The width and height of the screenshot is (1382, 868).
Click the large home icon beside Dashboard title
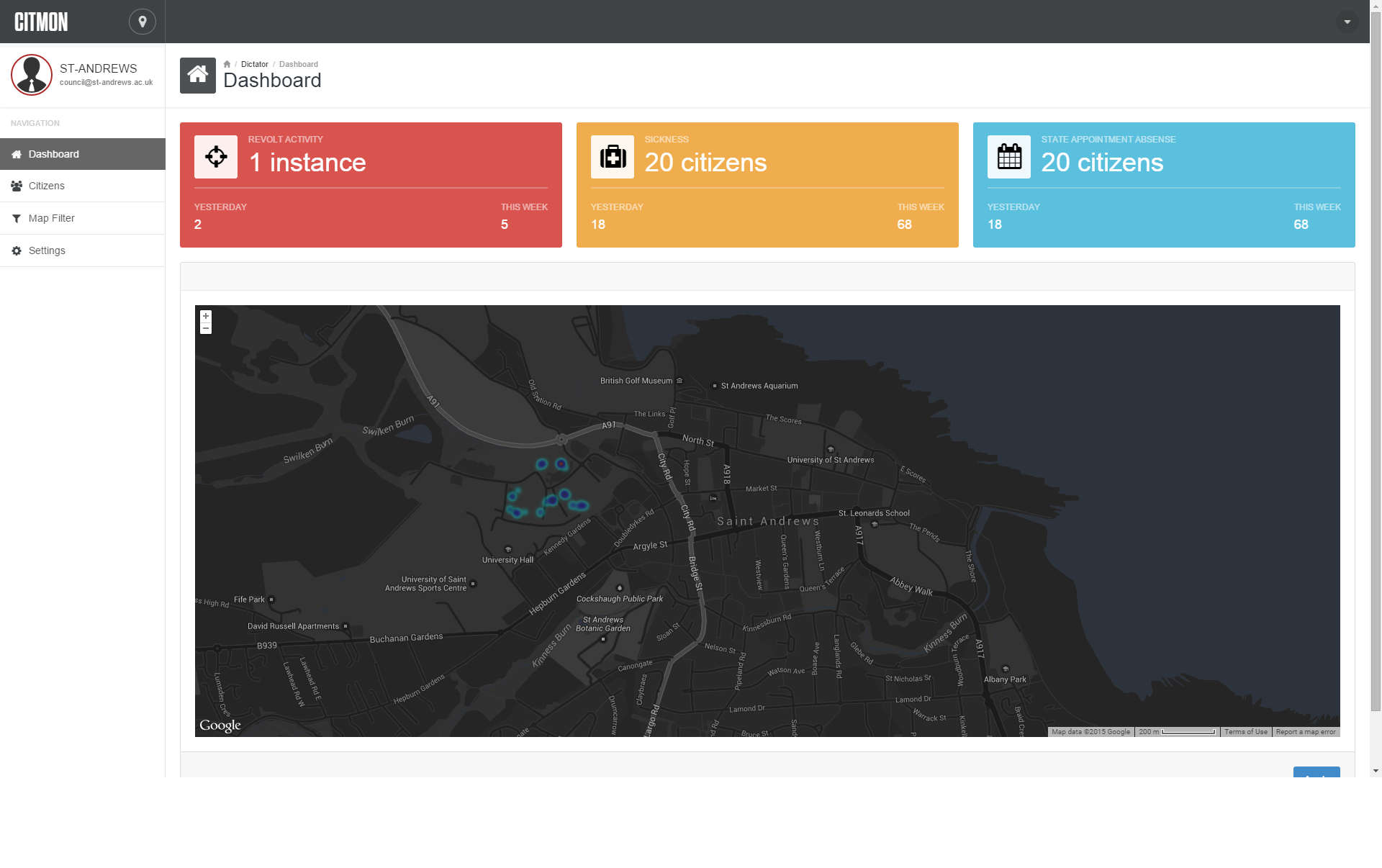pos(198,76)
